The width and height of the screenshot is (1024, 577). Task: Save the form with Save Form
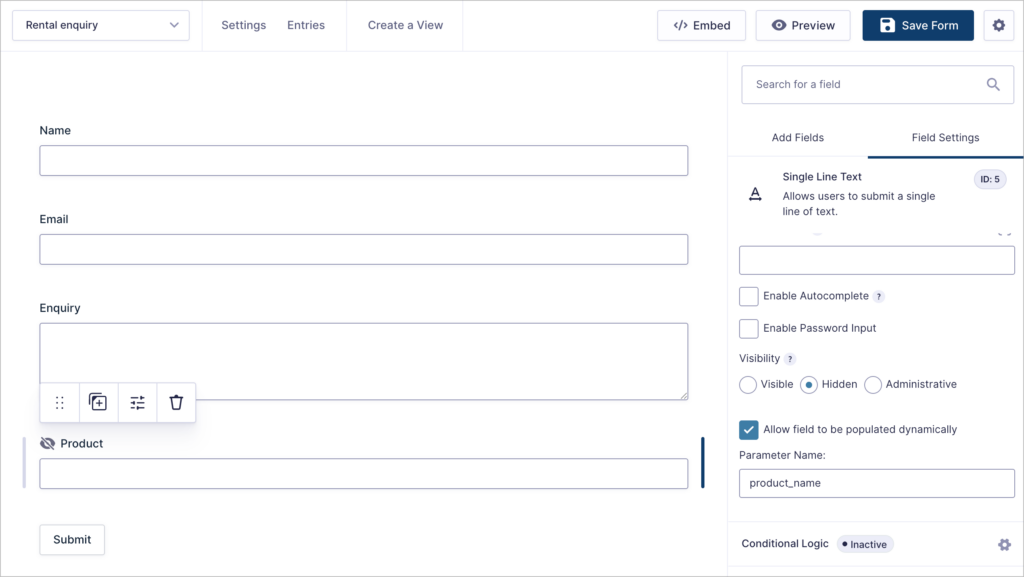[x=918, y=25]
